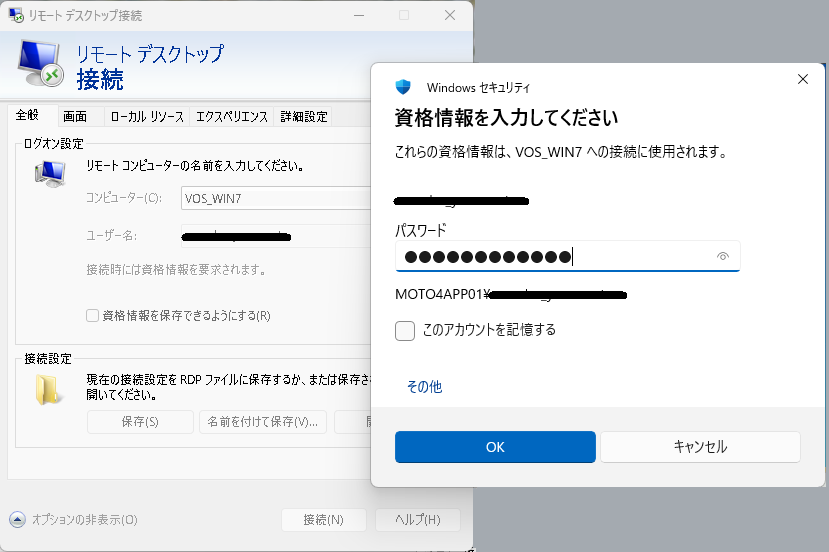Click the large Remote Desktop banner icon
The image size is (829, 552).
[x=41, y=65]
